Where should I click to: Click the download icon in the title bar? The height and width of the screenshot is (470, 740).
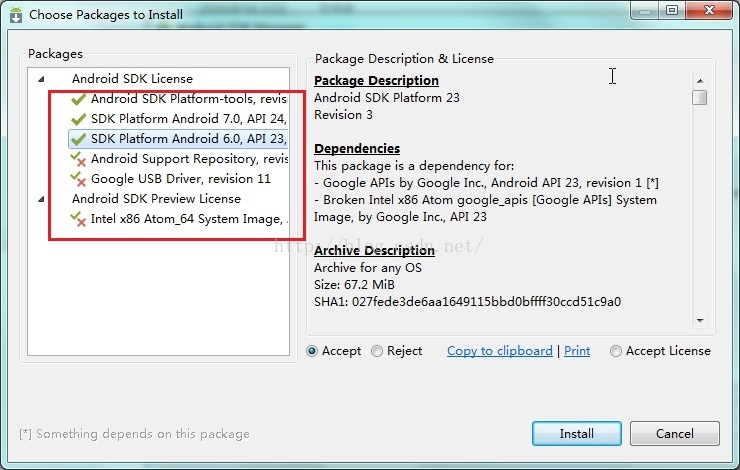tap(16, 15)
